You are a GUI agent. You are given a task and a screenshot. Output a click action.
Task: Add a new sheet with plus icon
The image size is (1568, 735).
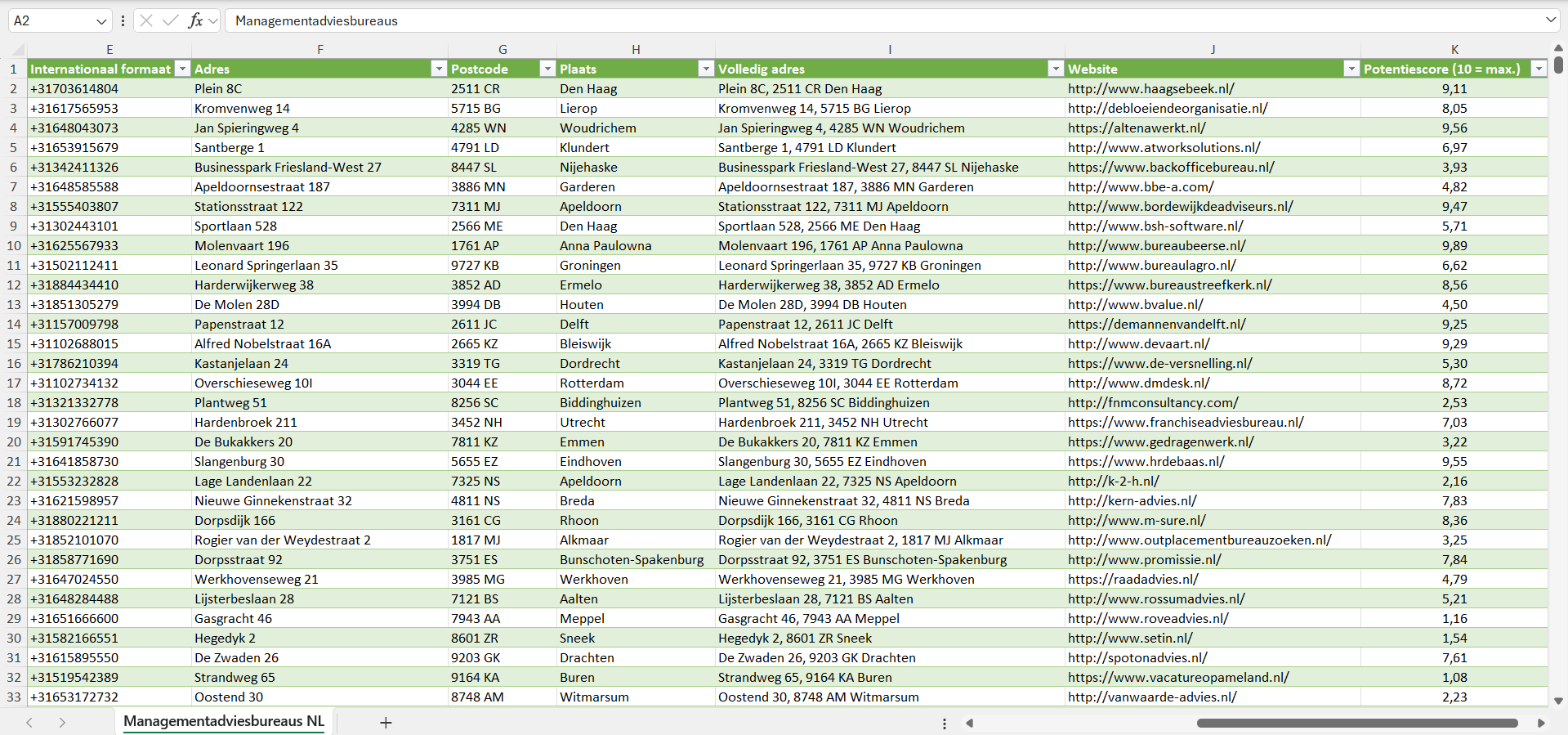point(386,723)
